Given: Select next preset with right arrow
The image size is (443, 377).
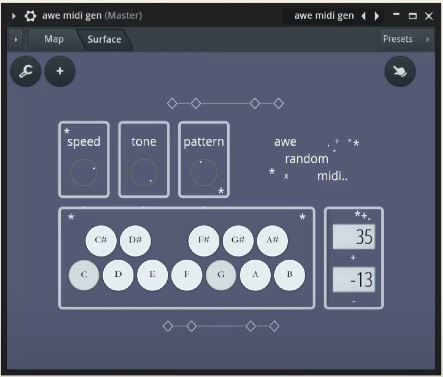Looking at the screenshot, I should (x=377, y=16).
